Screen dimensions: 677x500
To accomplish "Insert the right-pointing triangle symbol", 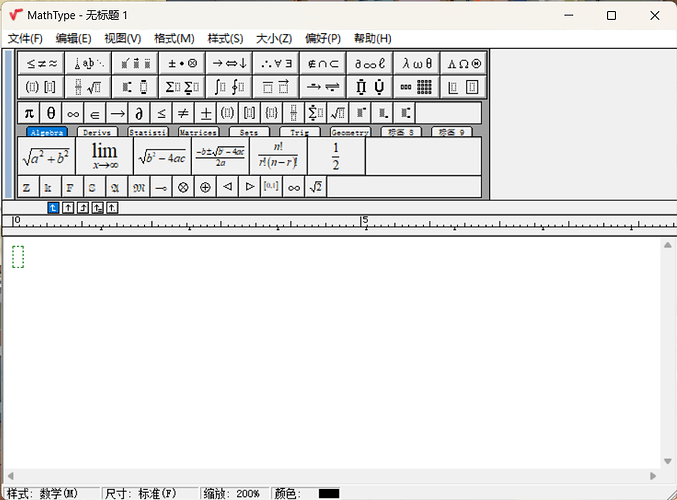I will click(250, 187).
